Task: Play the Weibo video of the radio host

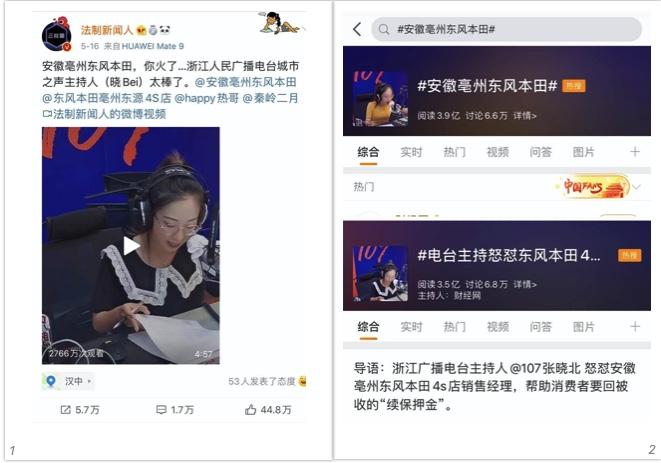Action: [131, 246]
